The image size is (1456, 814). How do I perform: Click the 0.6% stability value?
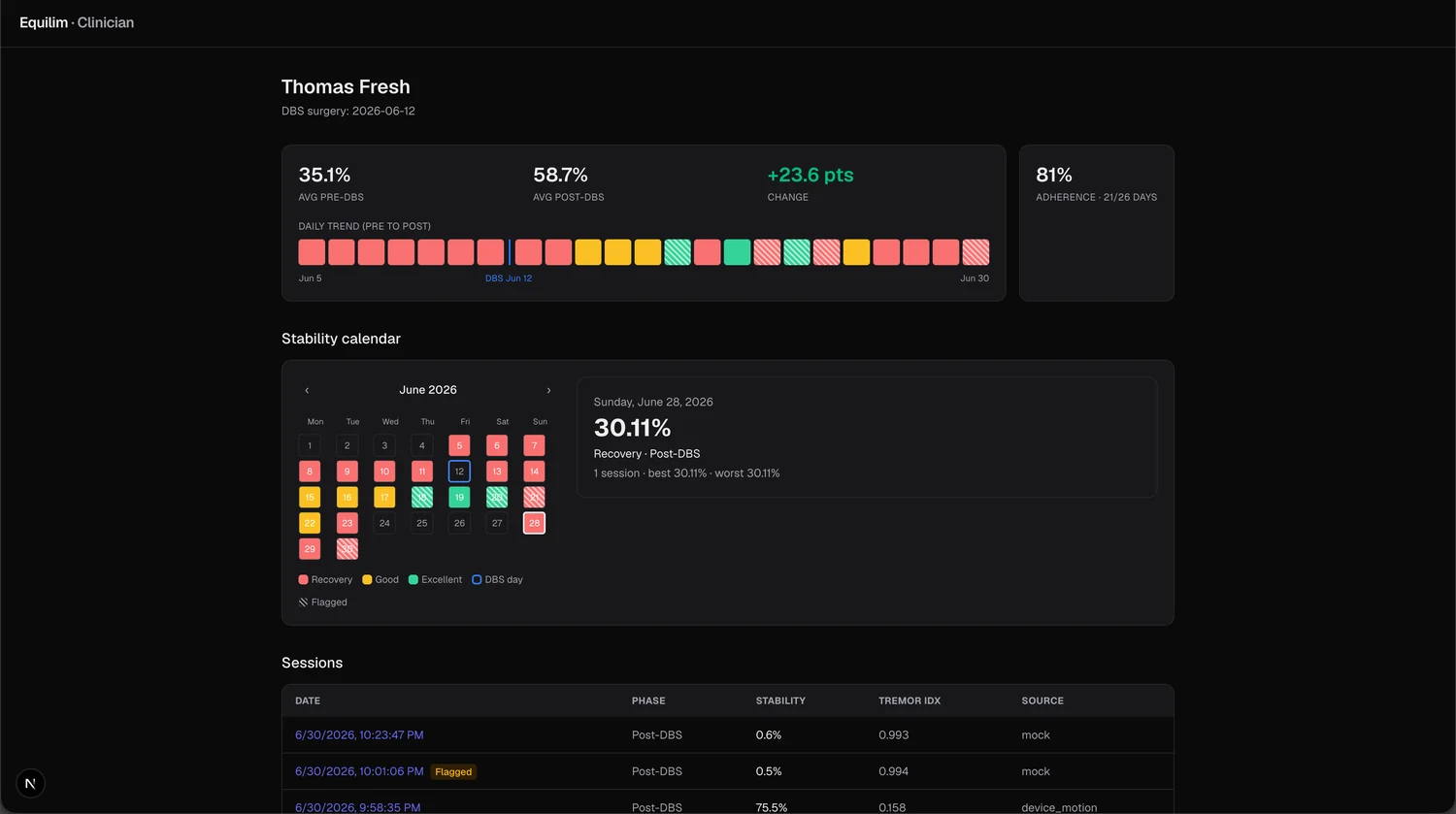click(769, 735)
